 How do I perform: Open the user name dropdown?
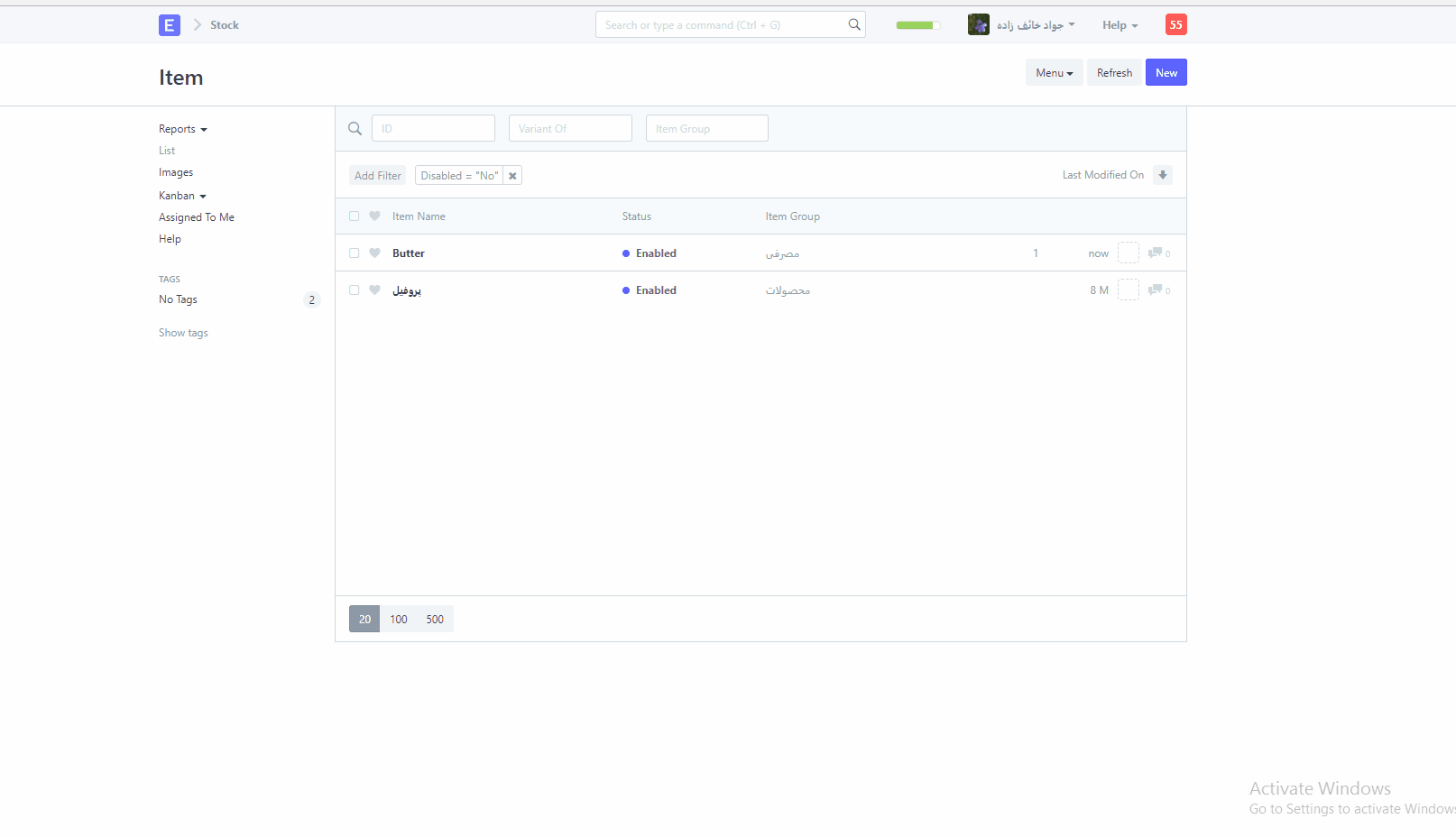coord(1036,25)
